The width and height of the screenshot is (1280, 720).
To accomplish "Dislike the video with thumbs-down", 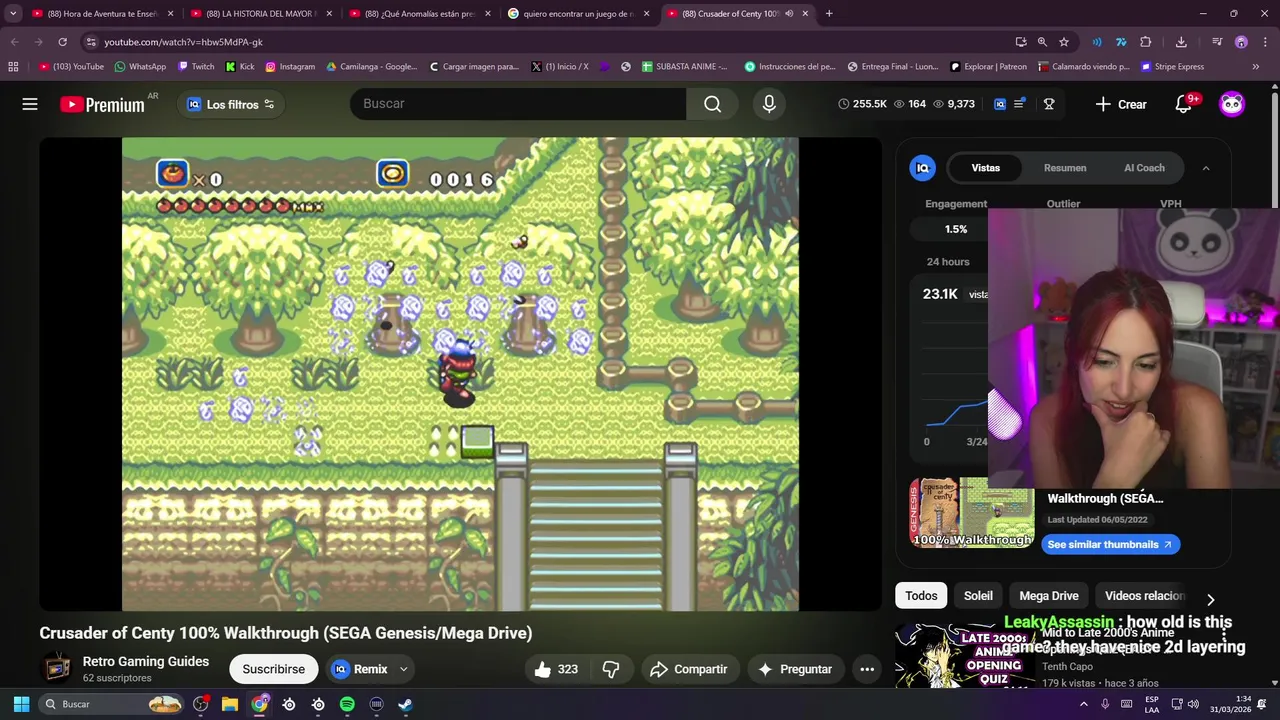I will coord(611,669).
